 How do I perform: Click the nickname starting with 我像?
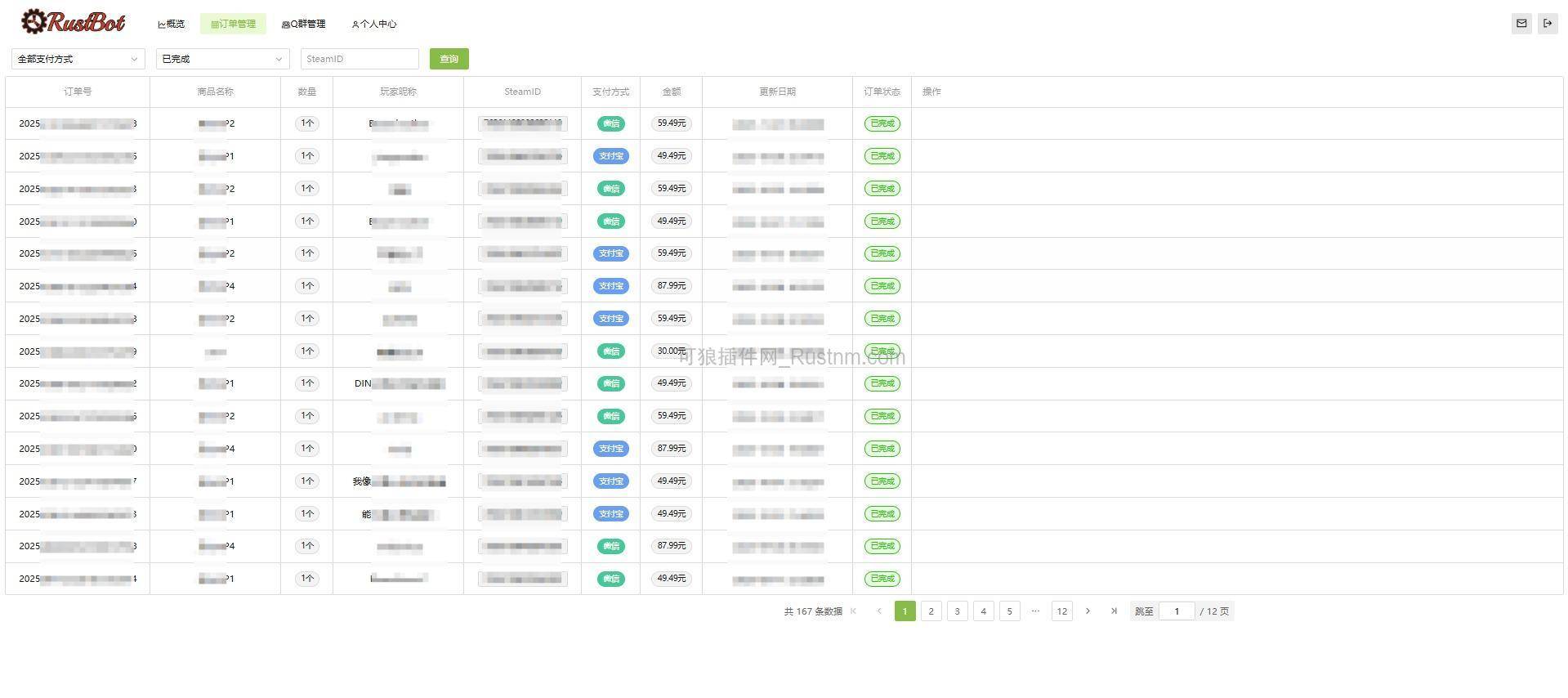coord(400,481)
